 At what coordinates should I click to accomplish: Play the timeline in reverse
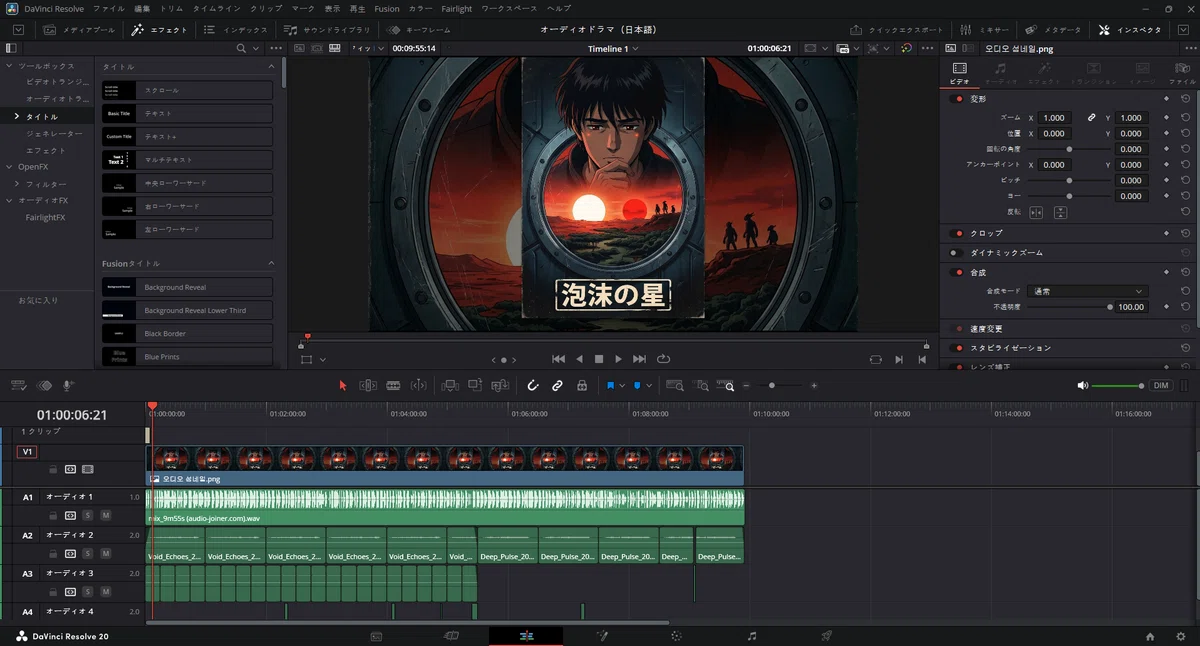[x=579, y=359]
